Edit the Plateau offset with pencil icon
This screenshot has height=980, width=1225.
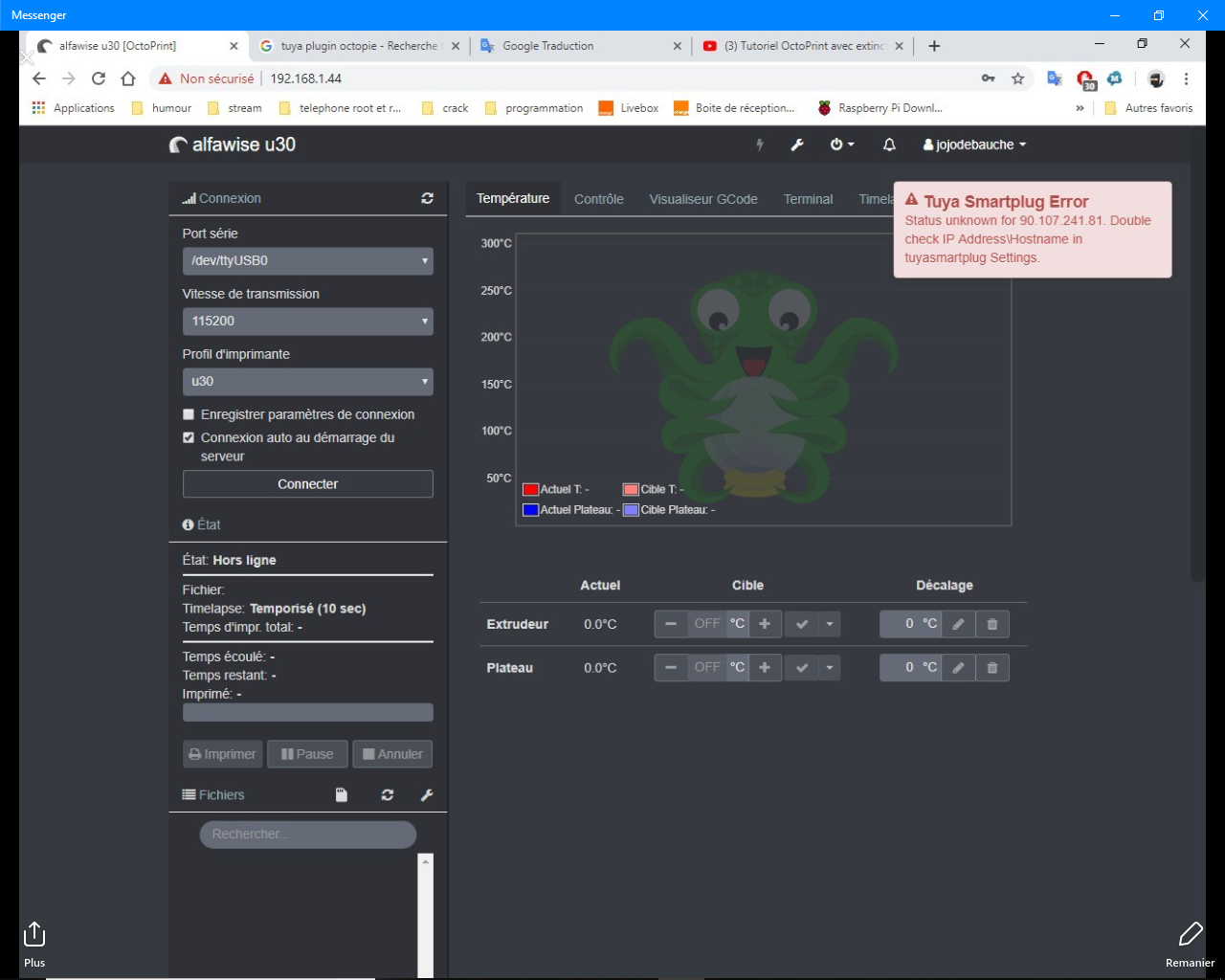pyautogui.click(x=958, y=667)
